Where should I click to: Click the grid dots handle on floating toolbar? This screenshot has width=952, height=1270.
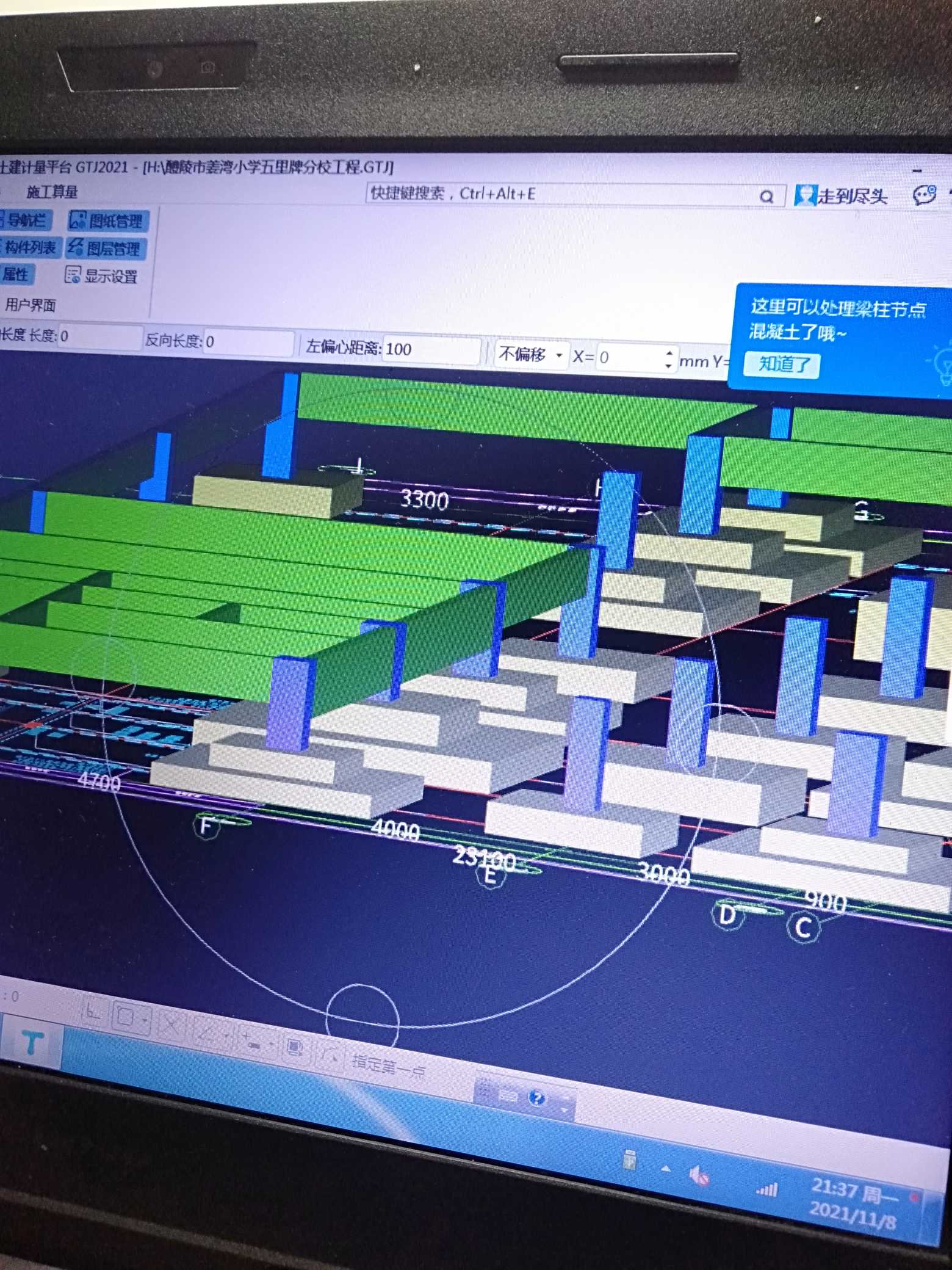click(x=485, y=1089)
